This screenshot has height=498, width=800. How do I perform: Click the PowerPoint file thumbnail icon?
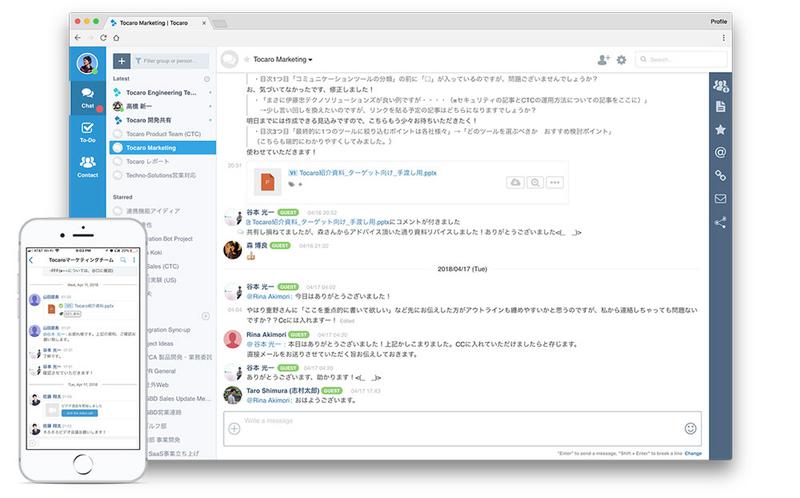(x=267, y=182)
